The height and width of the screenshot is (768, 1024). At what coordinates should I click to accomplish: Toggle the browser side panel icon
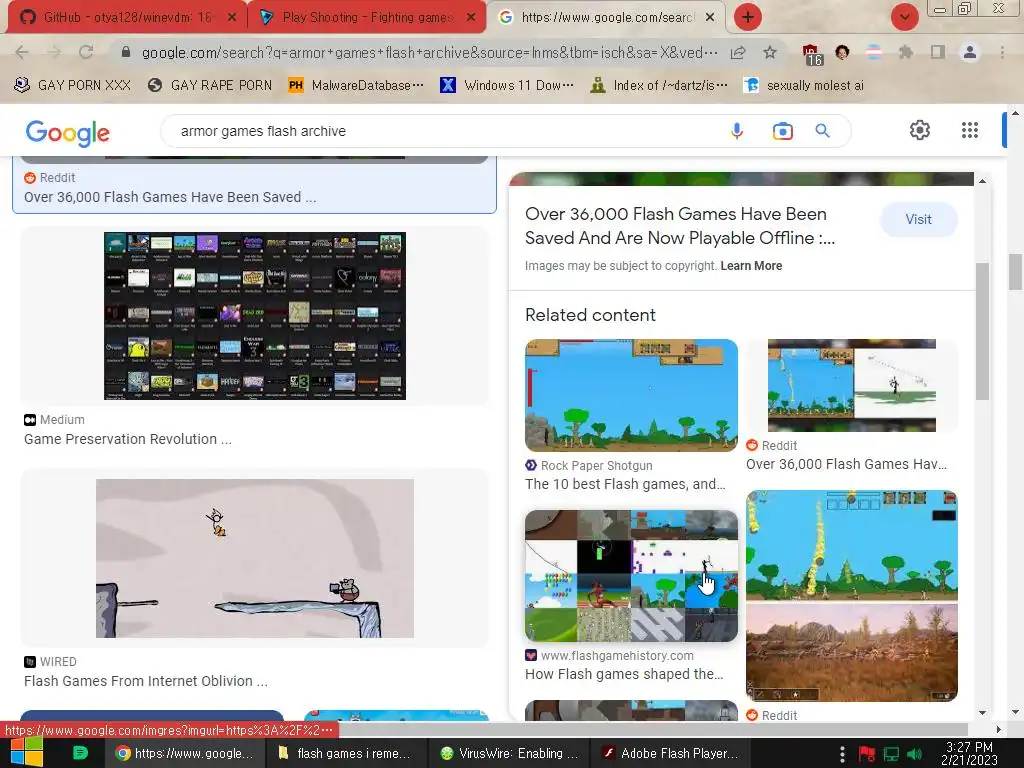(938, 52)
